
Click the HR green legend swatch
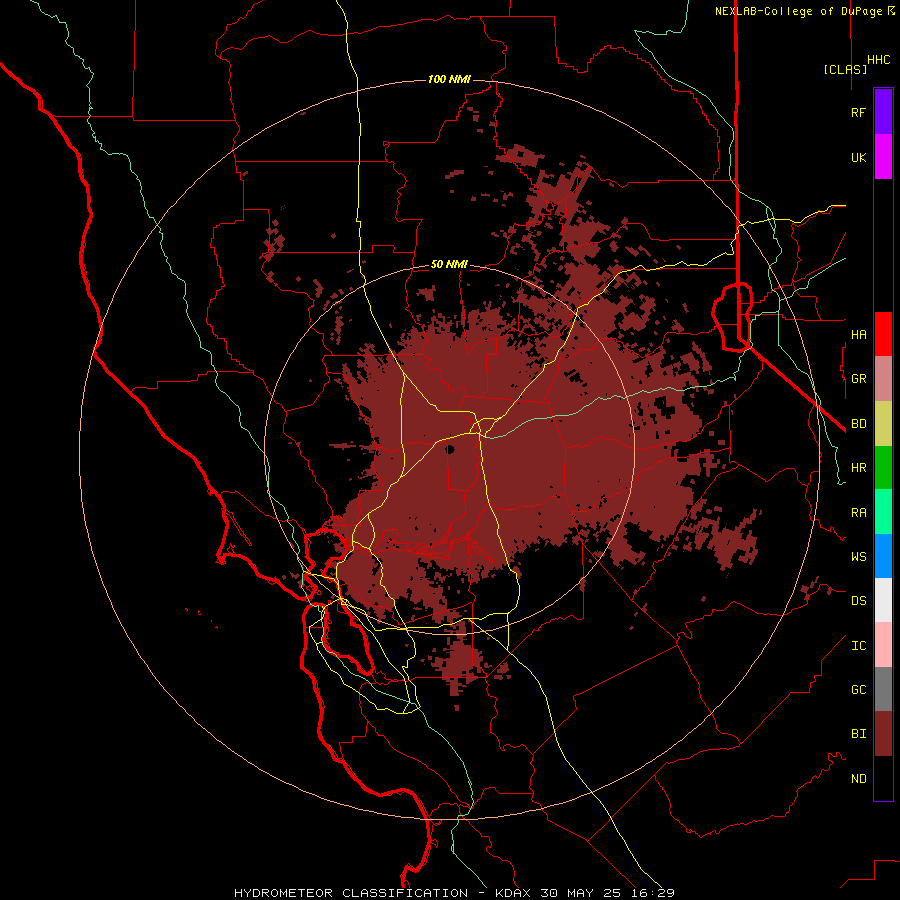pyautogui.click(x=883, y=468)
